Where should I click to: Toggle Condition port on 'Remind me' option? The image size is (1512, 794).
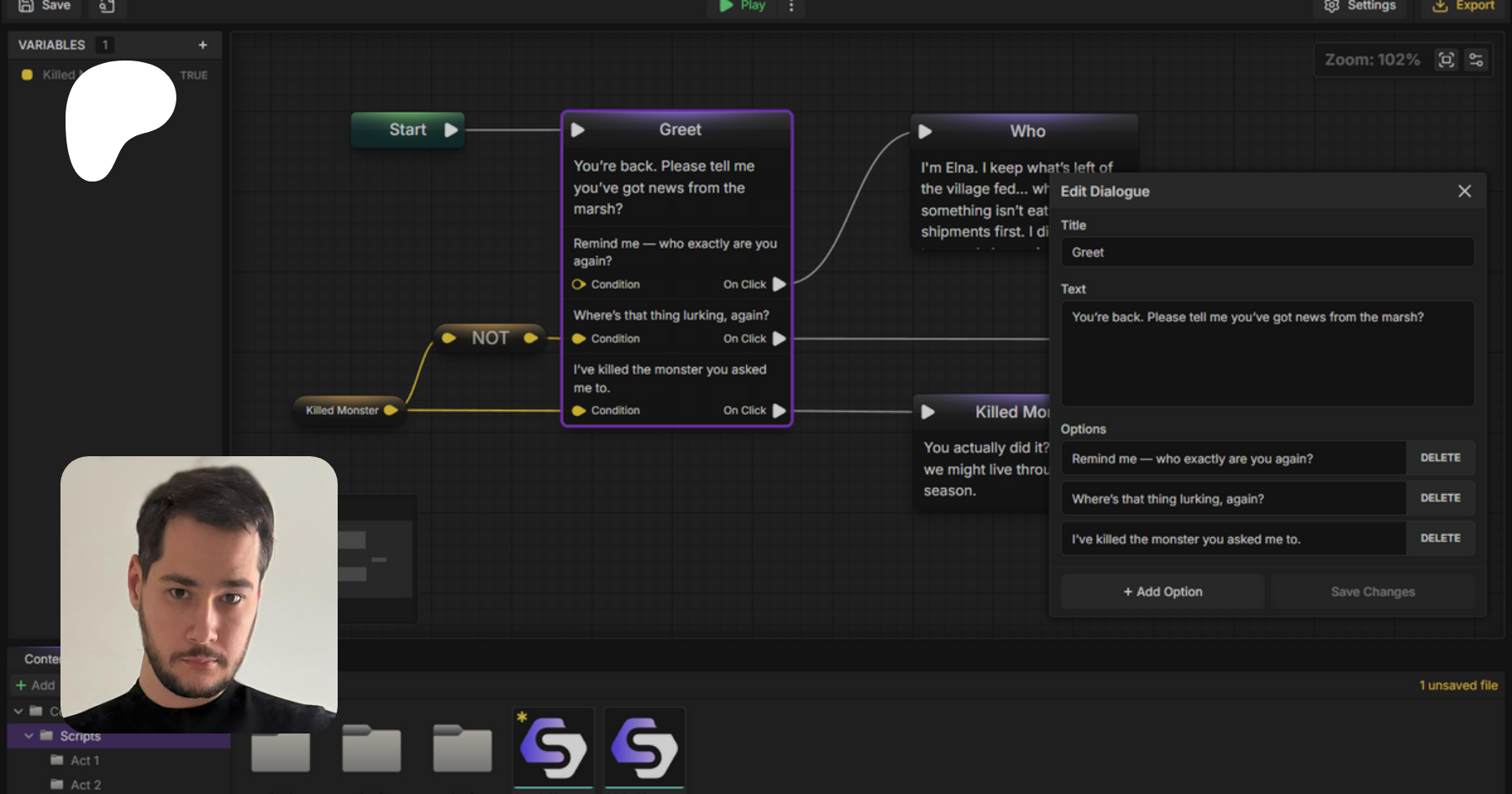(x=579, y=285)
